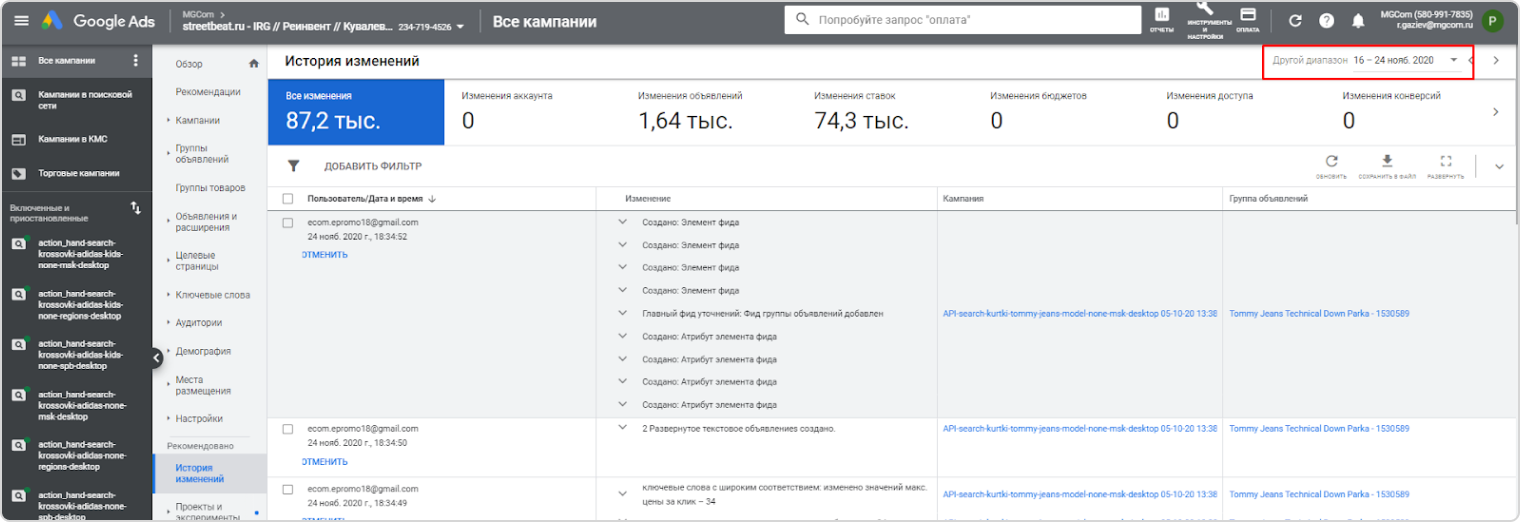Open the hamburger main menu
1520x522 pixels.
click(21, 21)
